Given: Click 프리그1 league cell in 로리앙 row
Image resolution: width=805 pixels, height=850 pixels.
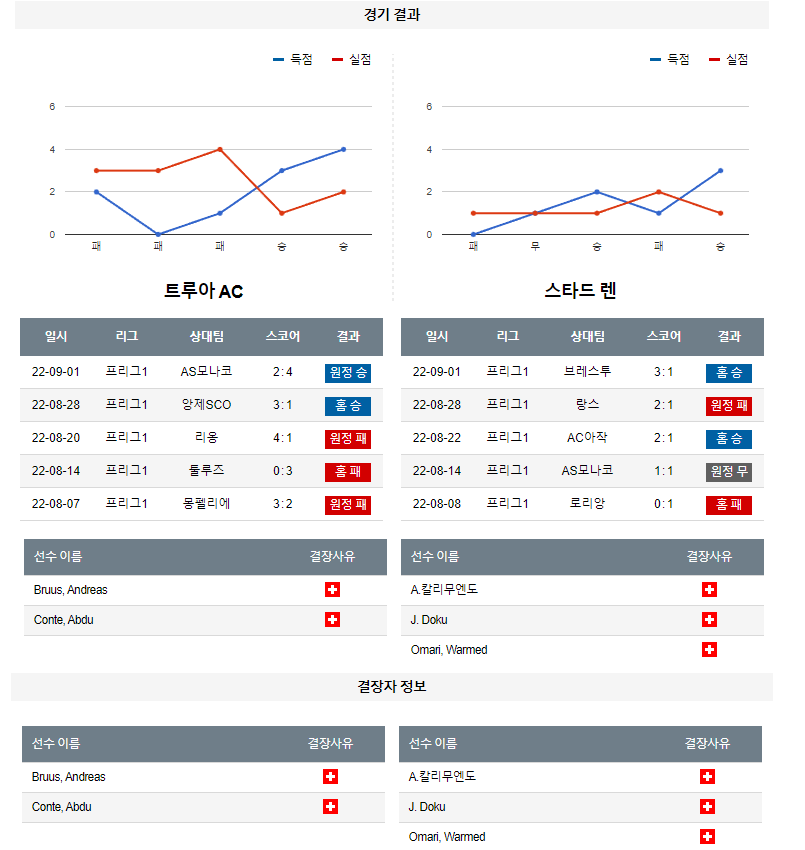Looking at the screenshot, I should 507,504.
